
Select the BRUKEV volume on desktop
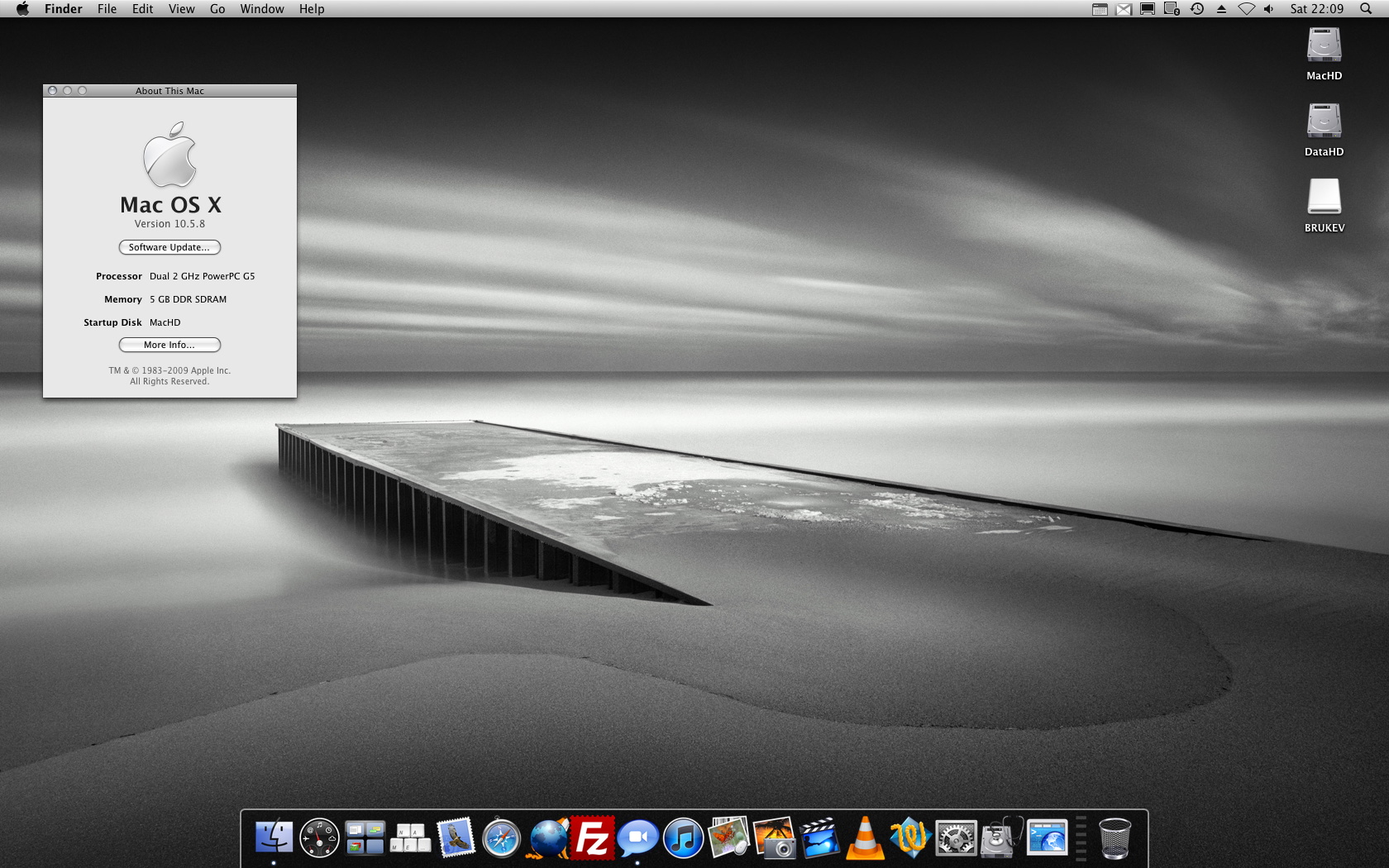1324,205
